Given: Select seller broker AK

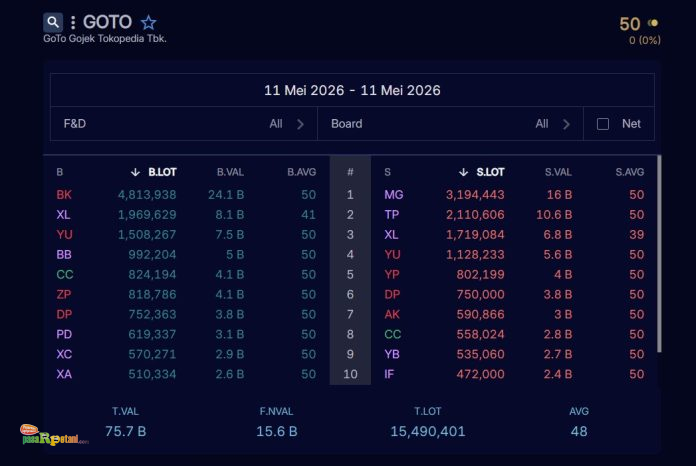Looking at the screenshot, I should click(392, 315).
